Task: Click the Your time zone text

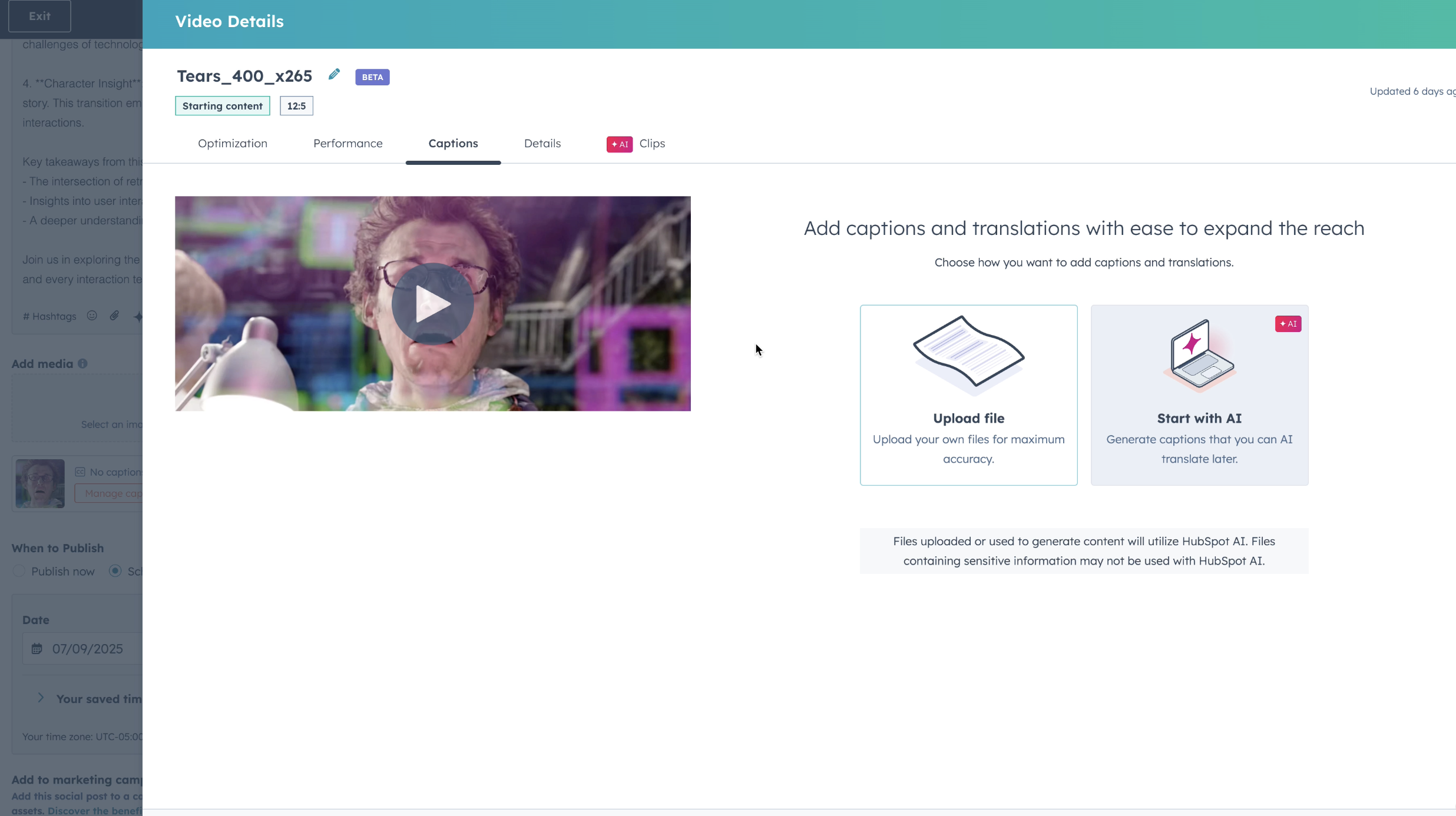Action: 82,737
